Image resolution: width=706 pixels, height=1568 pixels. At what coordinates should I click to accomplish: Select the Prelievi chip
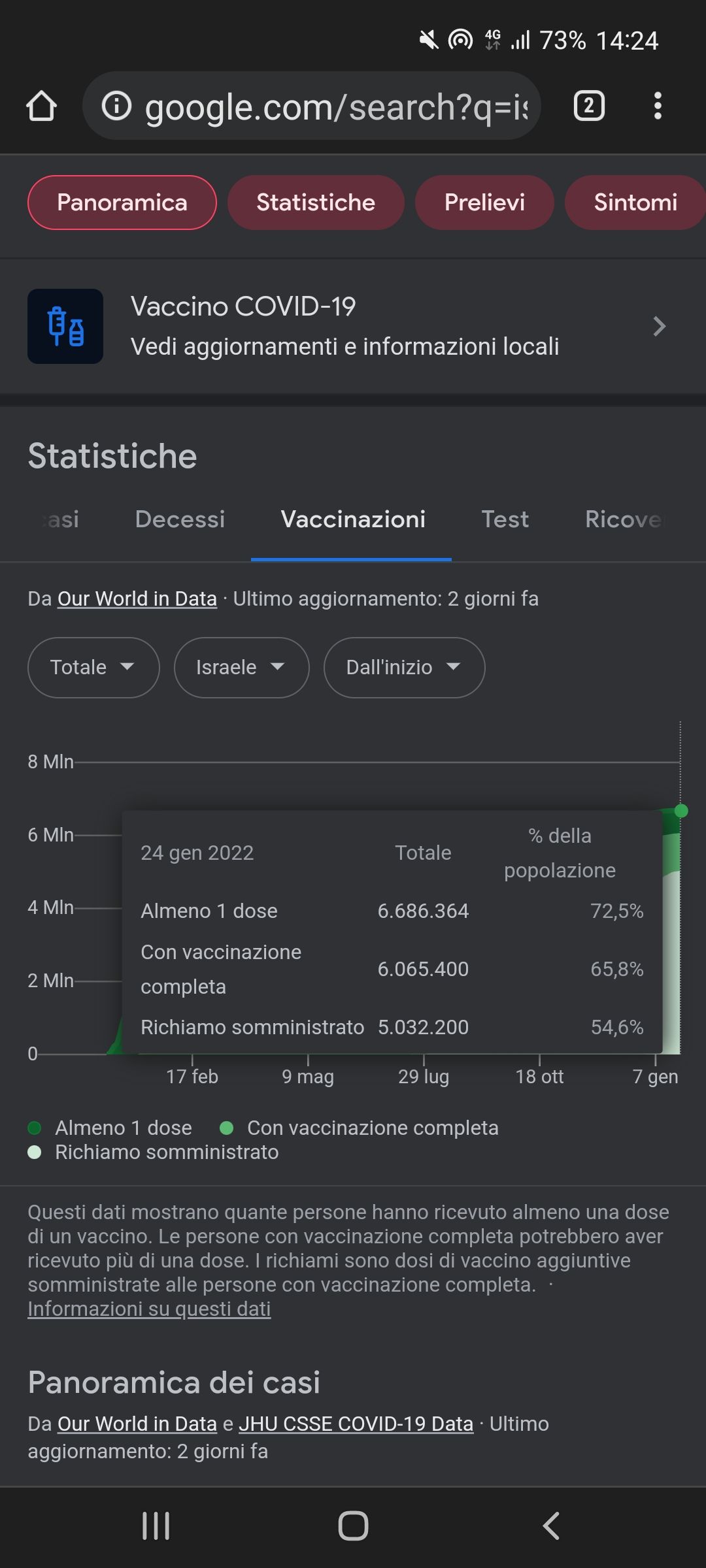pyautogui.click(x=484, y=203)
